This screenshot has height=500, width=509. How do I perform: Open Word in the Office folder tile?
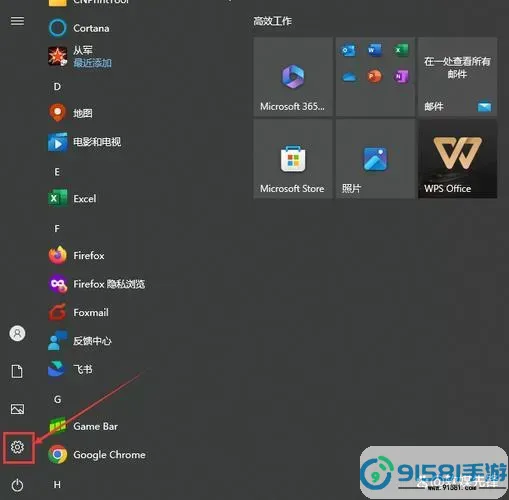click(x=375, y=50)
